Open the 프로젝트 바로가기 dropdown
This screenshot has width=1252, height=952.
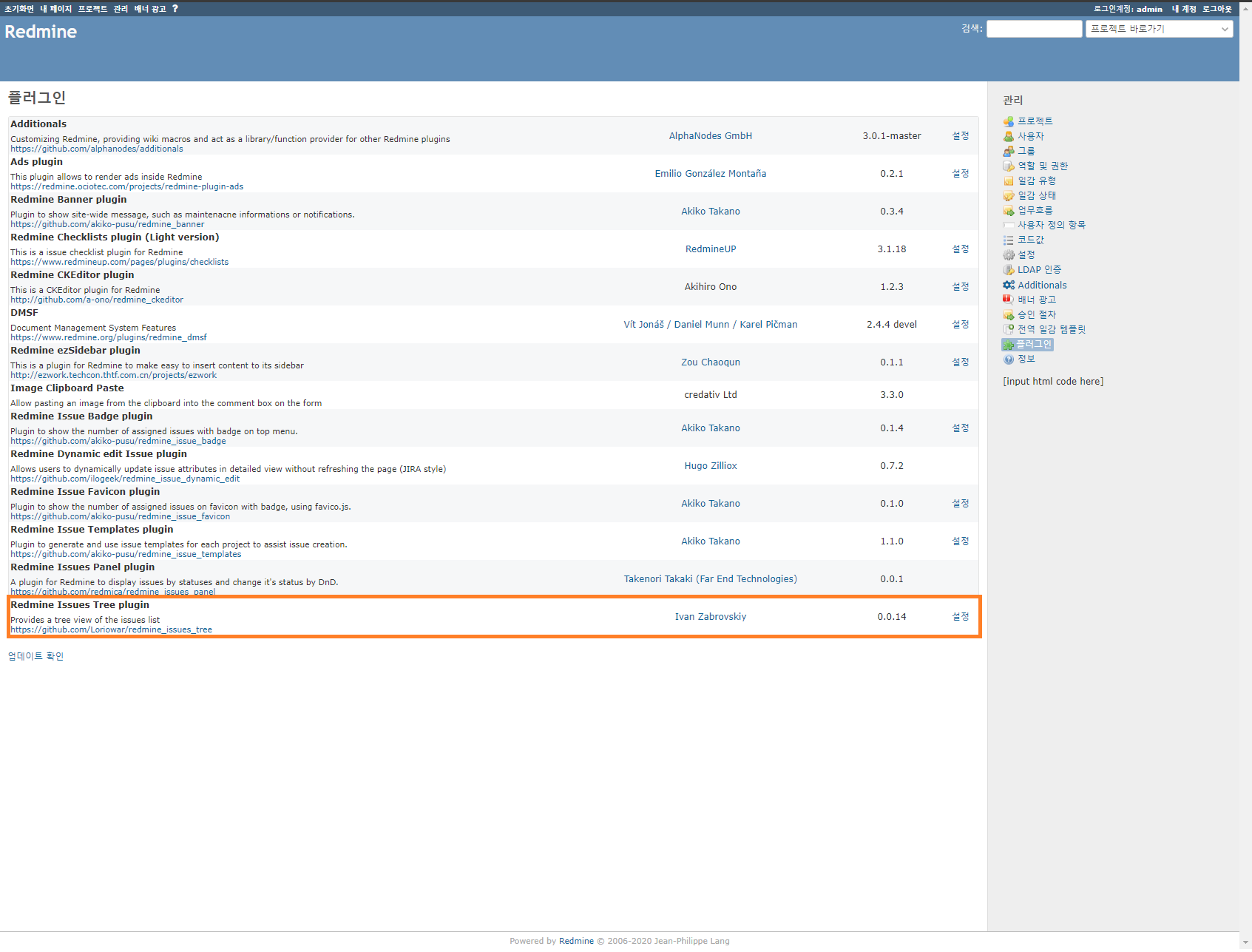tap(1159, 29)
